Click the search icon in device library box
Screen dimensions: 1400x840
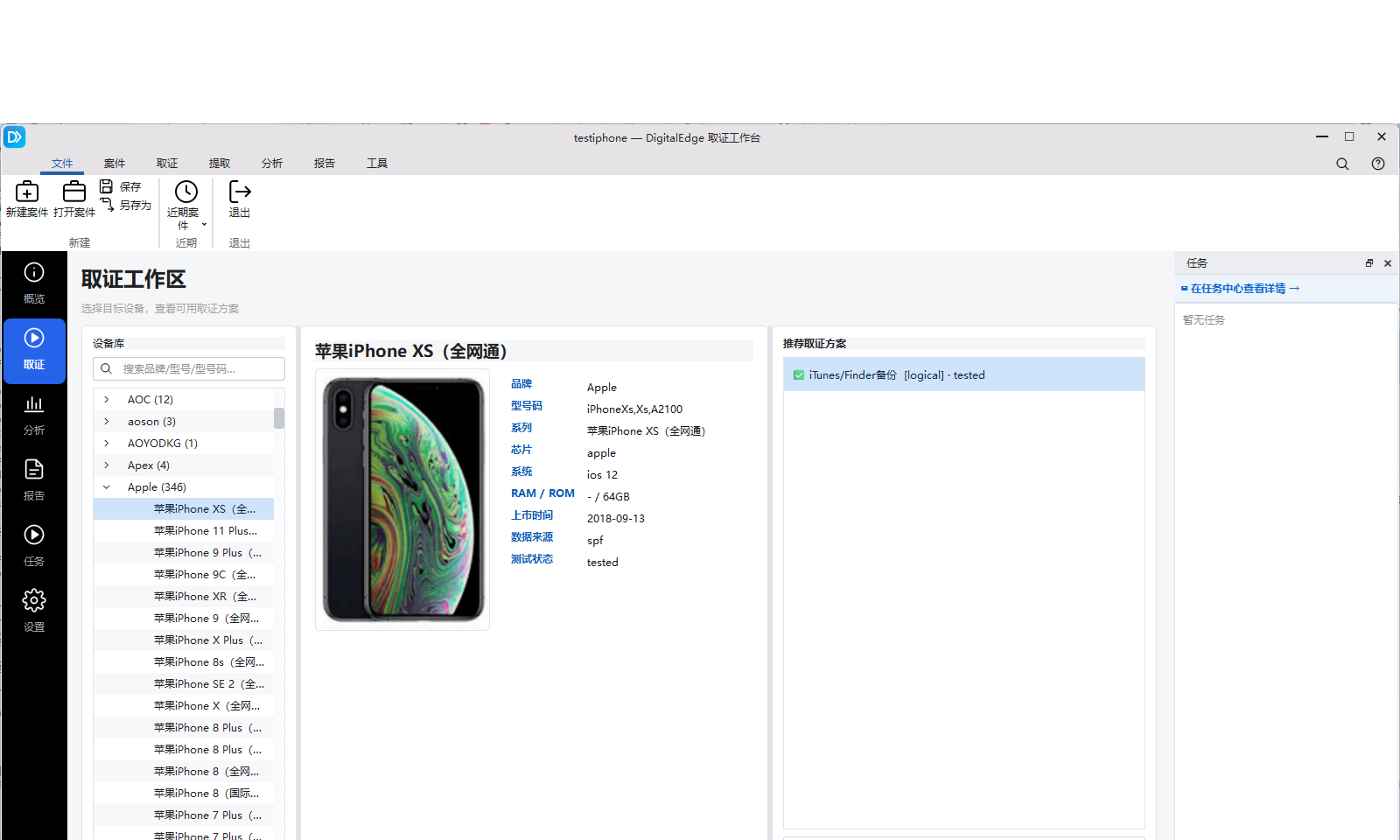click(106, 369)
